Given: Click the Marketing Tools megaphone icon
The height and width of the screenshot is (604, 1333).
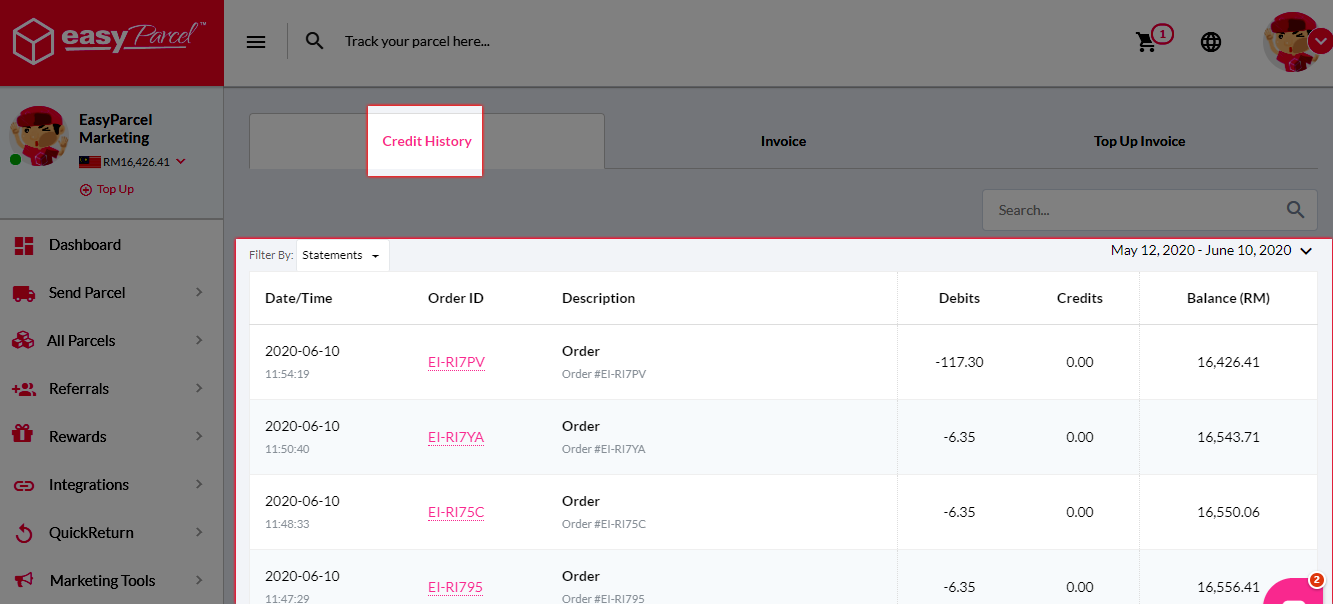Looking at the screenshot, I should tap(24, 580).
